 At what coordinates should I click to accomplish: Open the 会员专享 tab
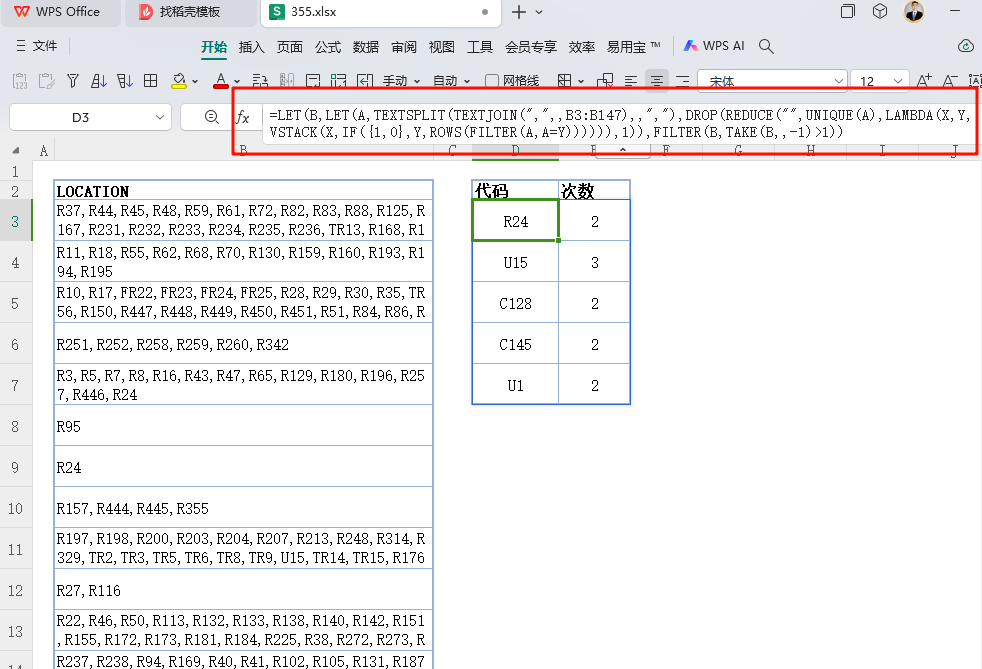[530, 47]
